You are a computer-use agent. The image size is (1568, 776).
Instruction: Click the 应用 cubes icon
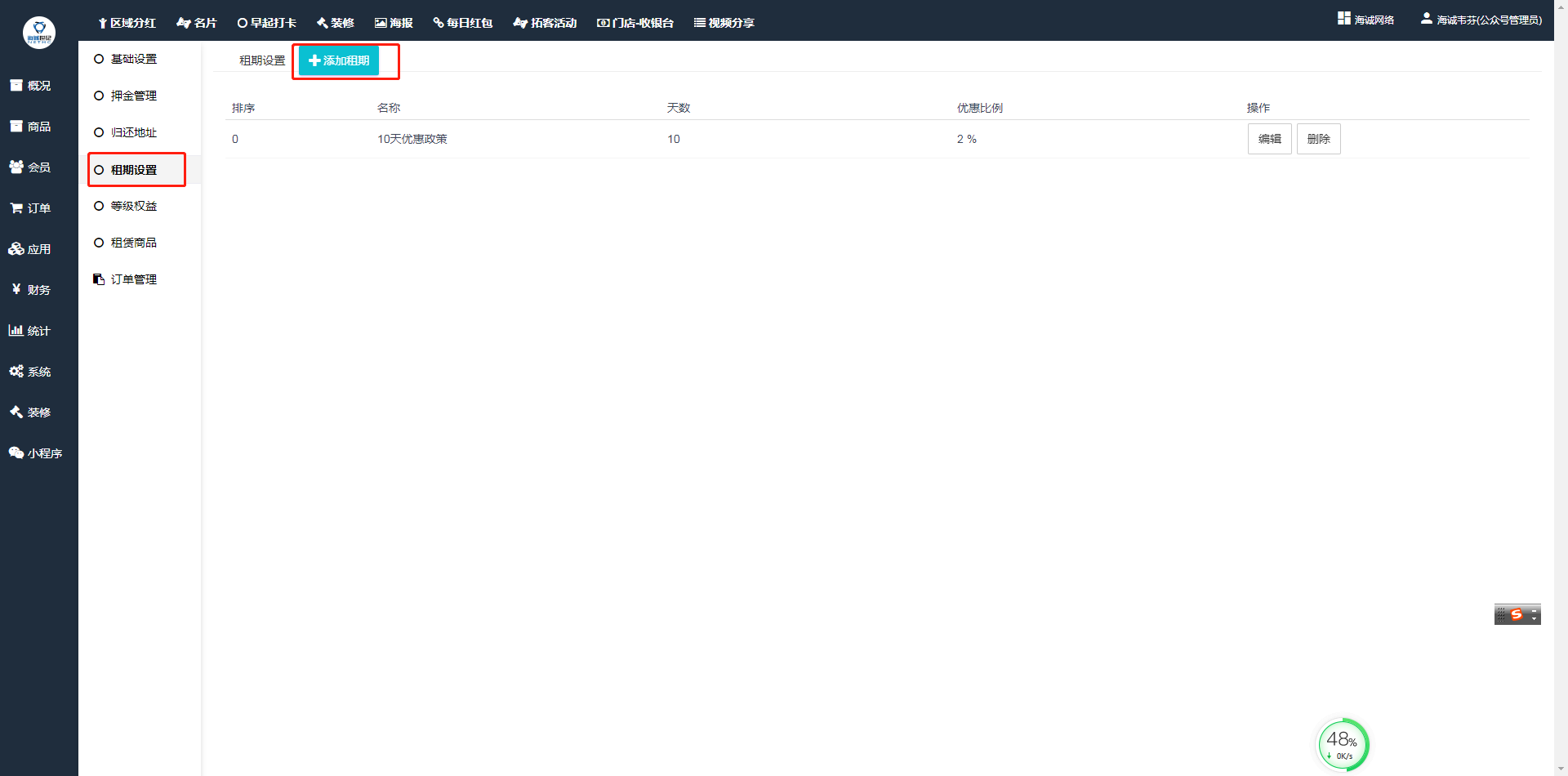click(x=16, y=248)
